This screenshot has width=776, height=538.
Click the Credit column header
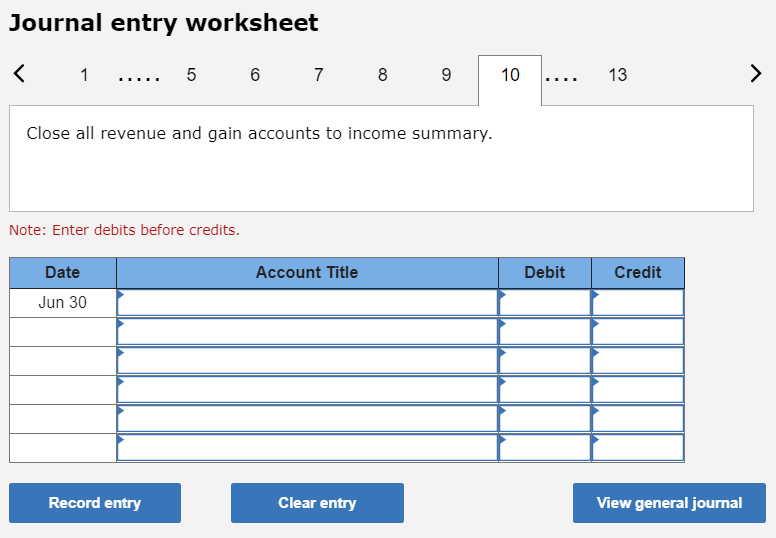coord(638,273)
